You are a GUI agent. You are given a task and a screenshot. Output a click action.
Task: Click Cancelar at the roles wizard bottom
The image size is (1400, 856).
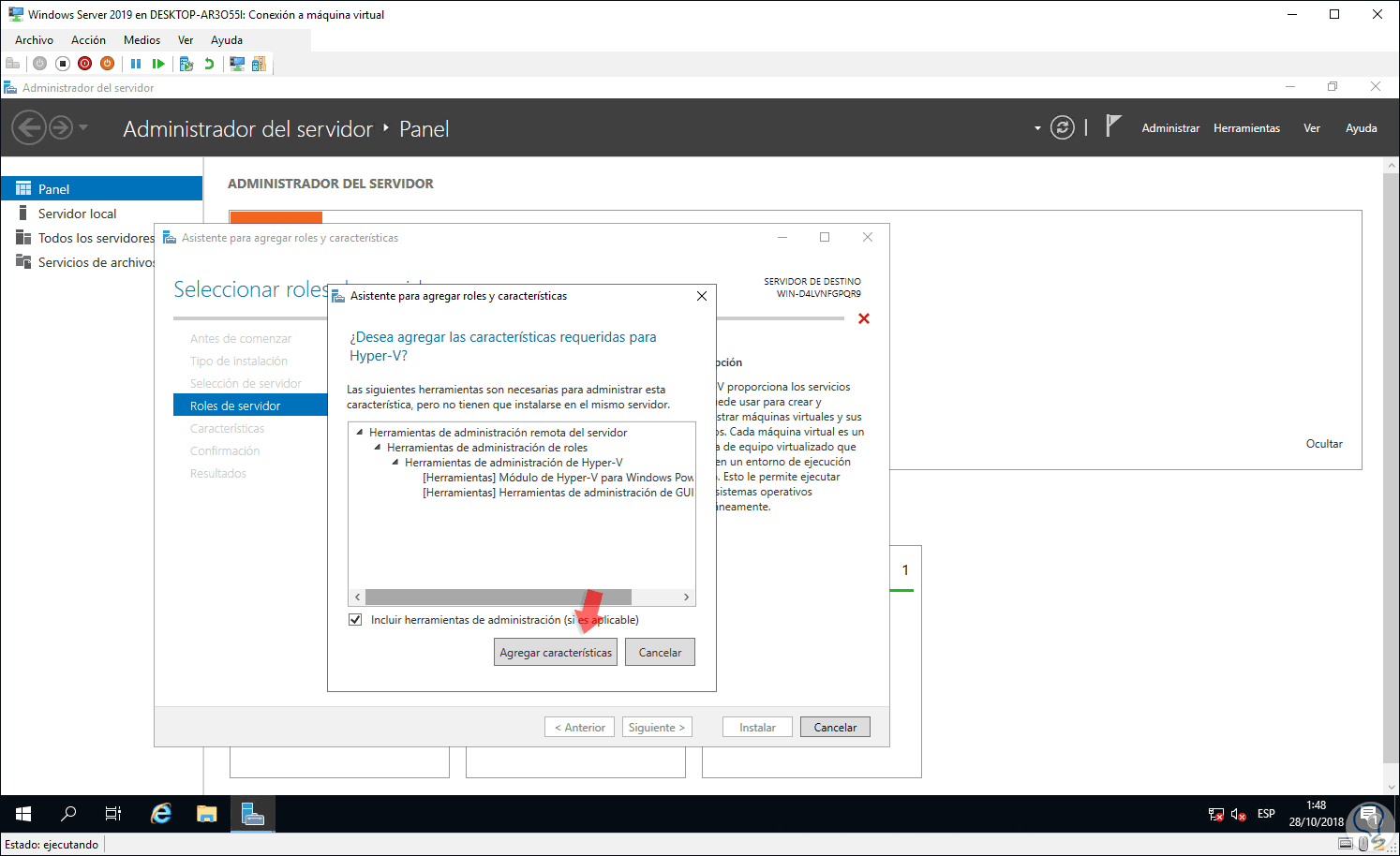click(x=835, y=727)
